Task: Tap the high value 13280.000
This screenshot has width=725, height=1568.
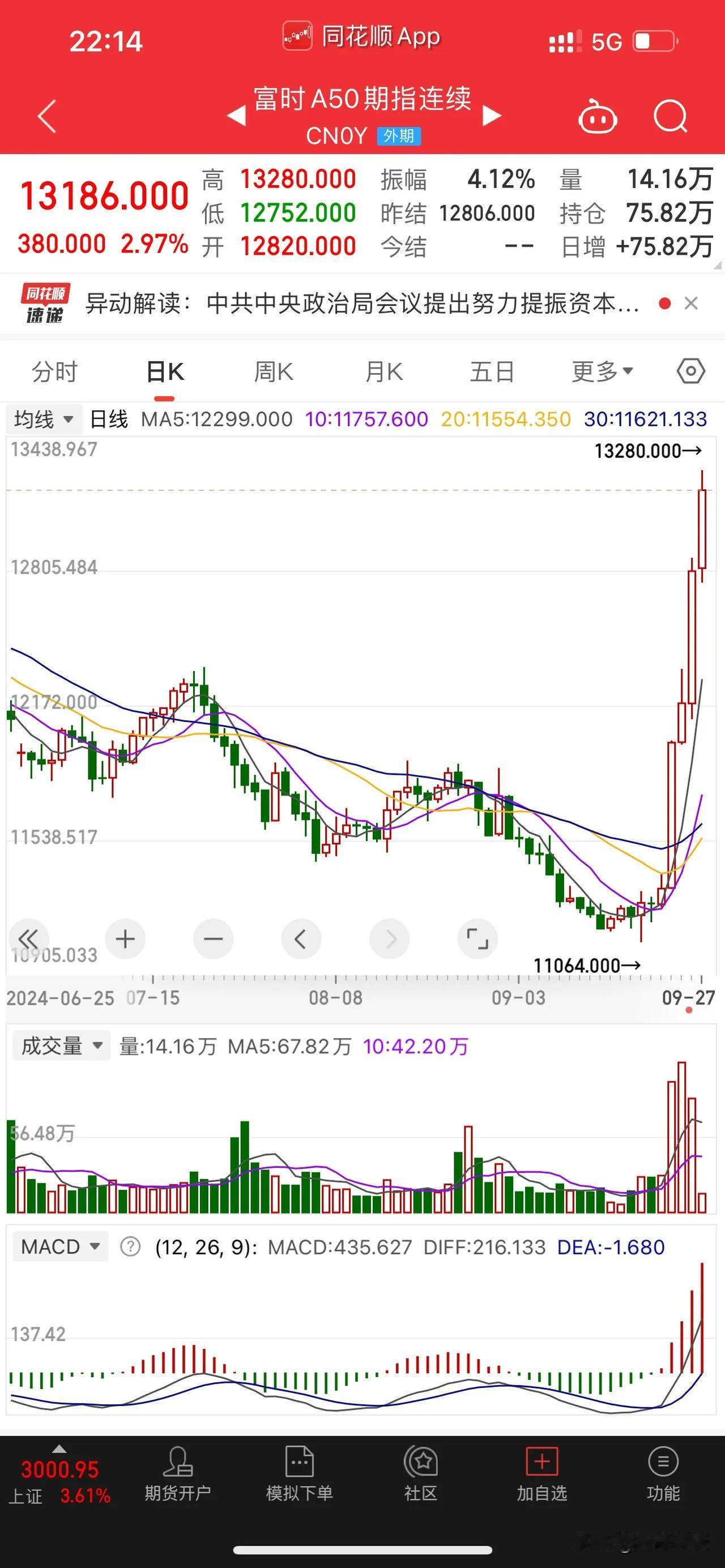Action: click(298, 179)
